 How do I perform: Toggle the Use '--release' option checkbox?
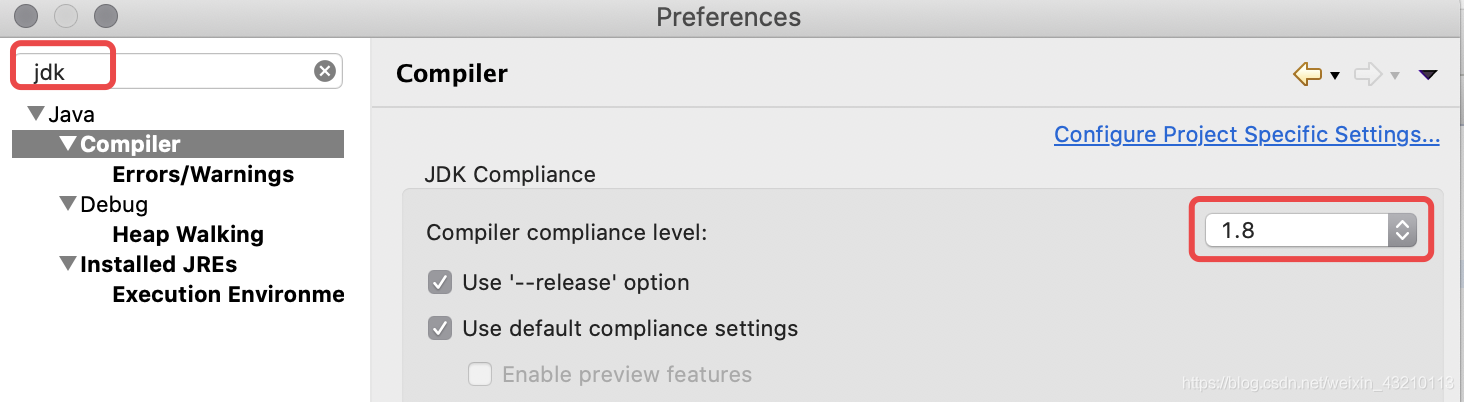click(x=440, y=282)
